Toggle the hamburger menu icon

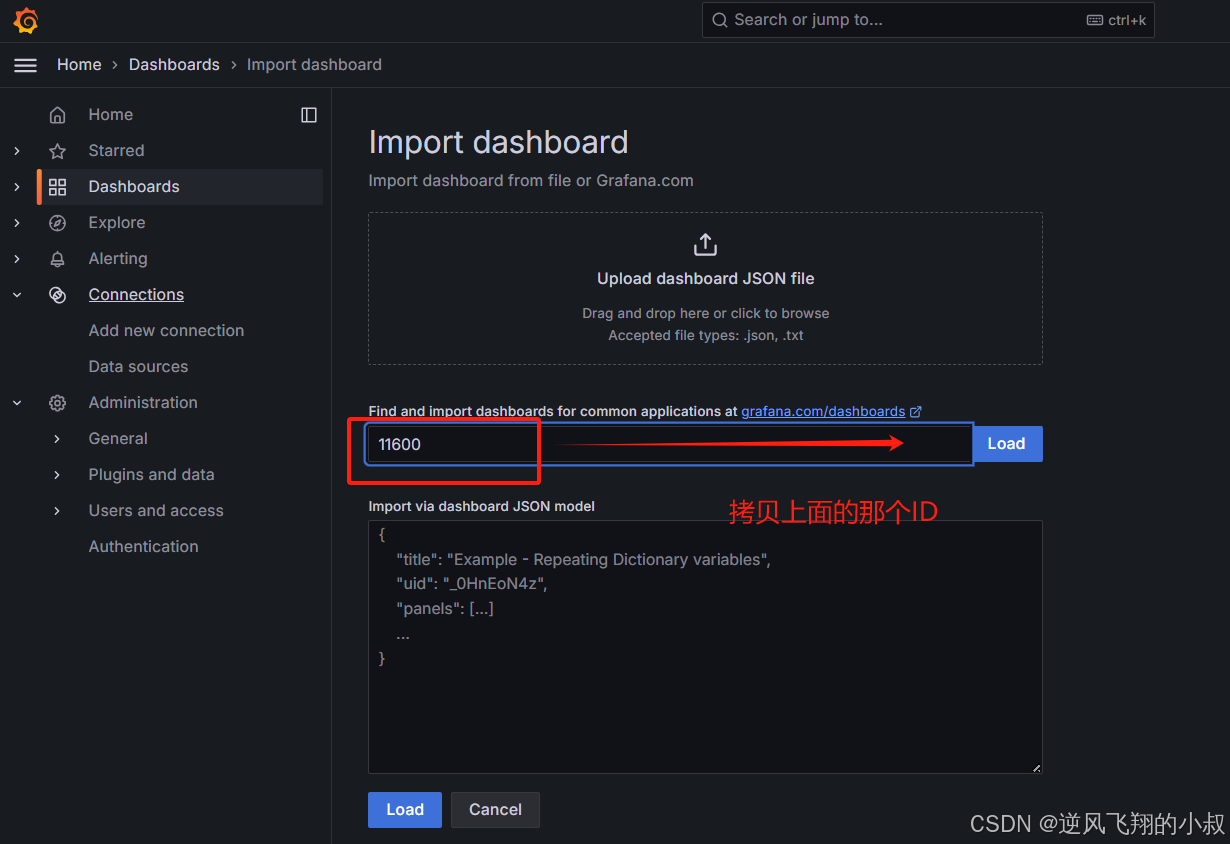(25, 65)
